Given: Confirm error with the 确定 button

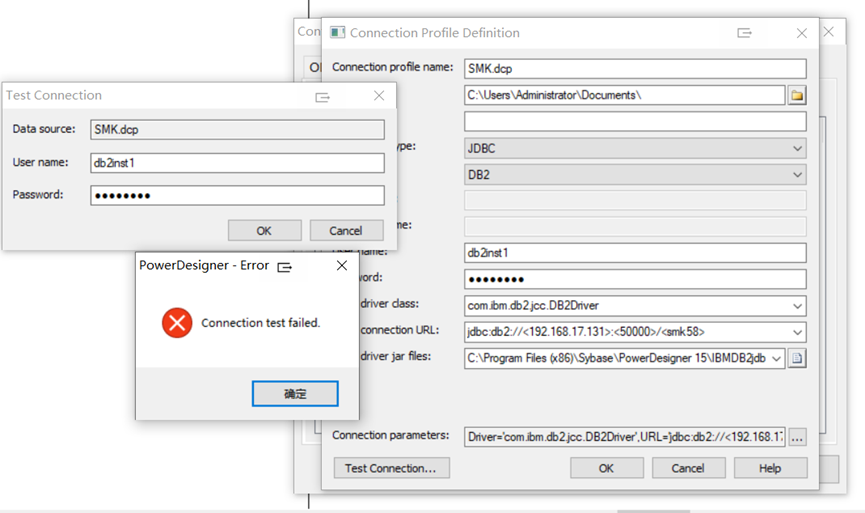Looking at the screenshot, I should 295,394.
